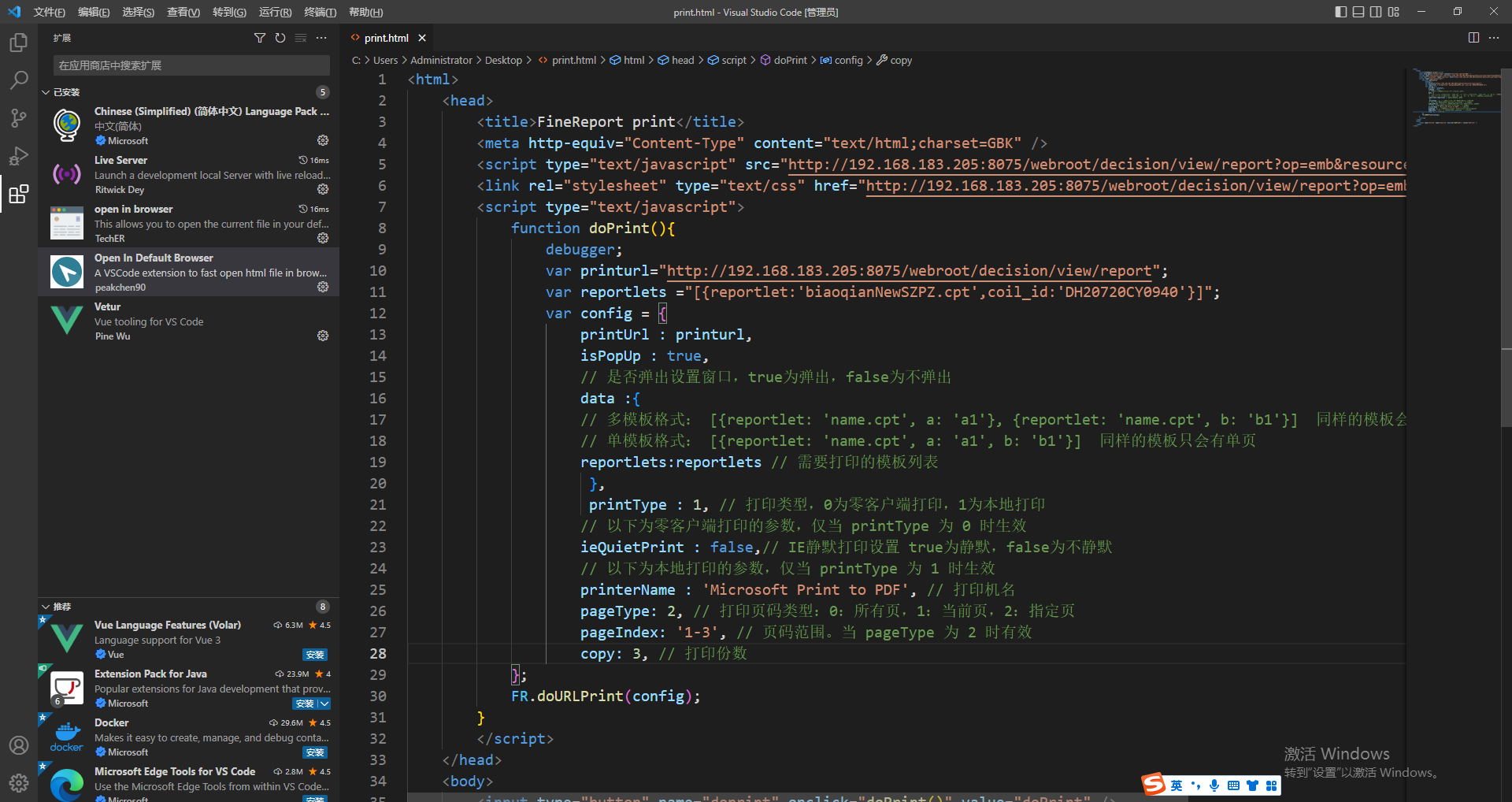Refresh the extensions list
1512x802 pixels.
coord(280,38)
